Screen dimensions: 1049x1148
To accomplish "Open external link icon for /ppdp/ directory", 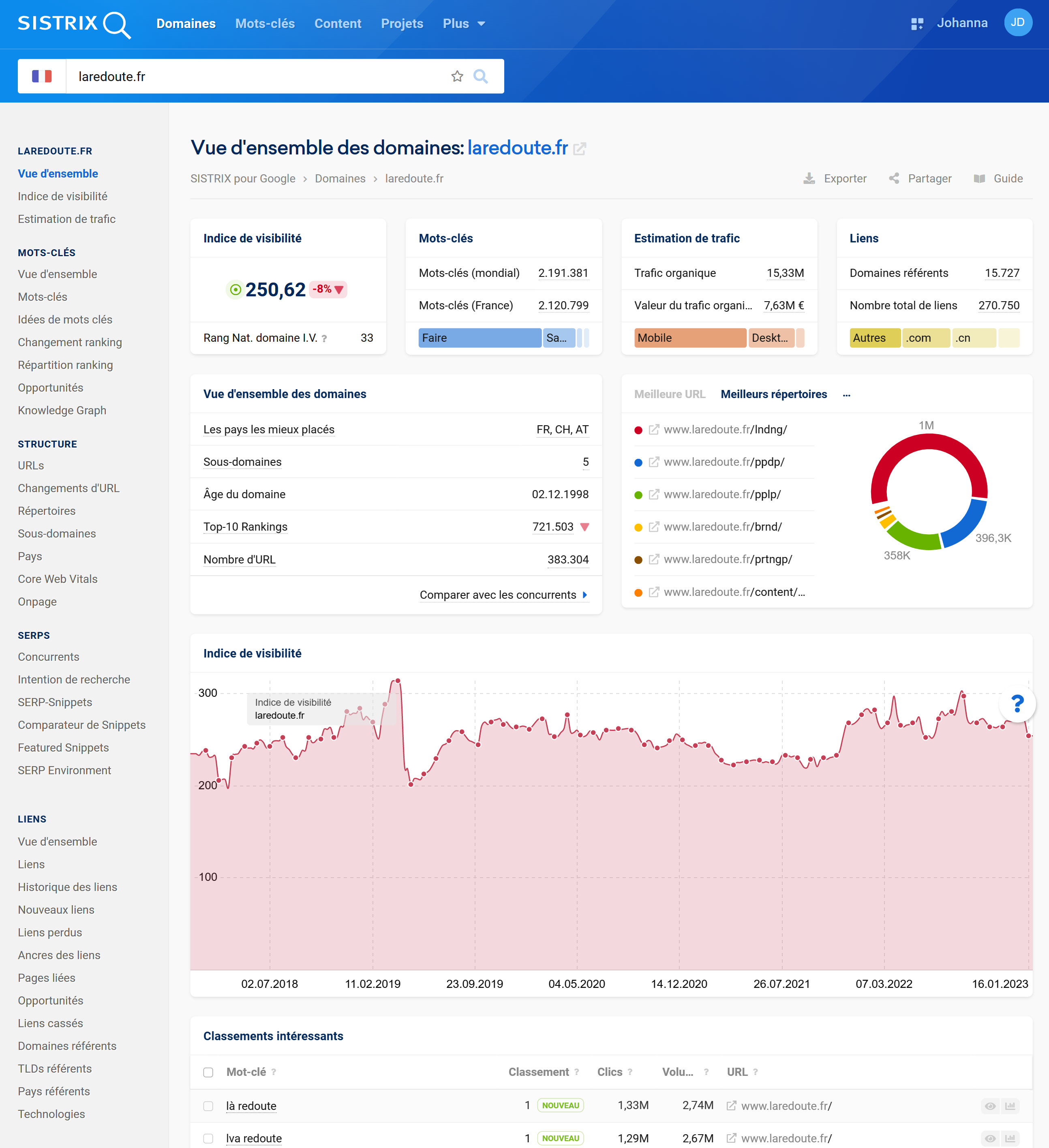I will click(x=654, y=463).
